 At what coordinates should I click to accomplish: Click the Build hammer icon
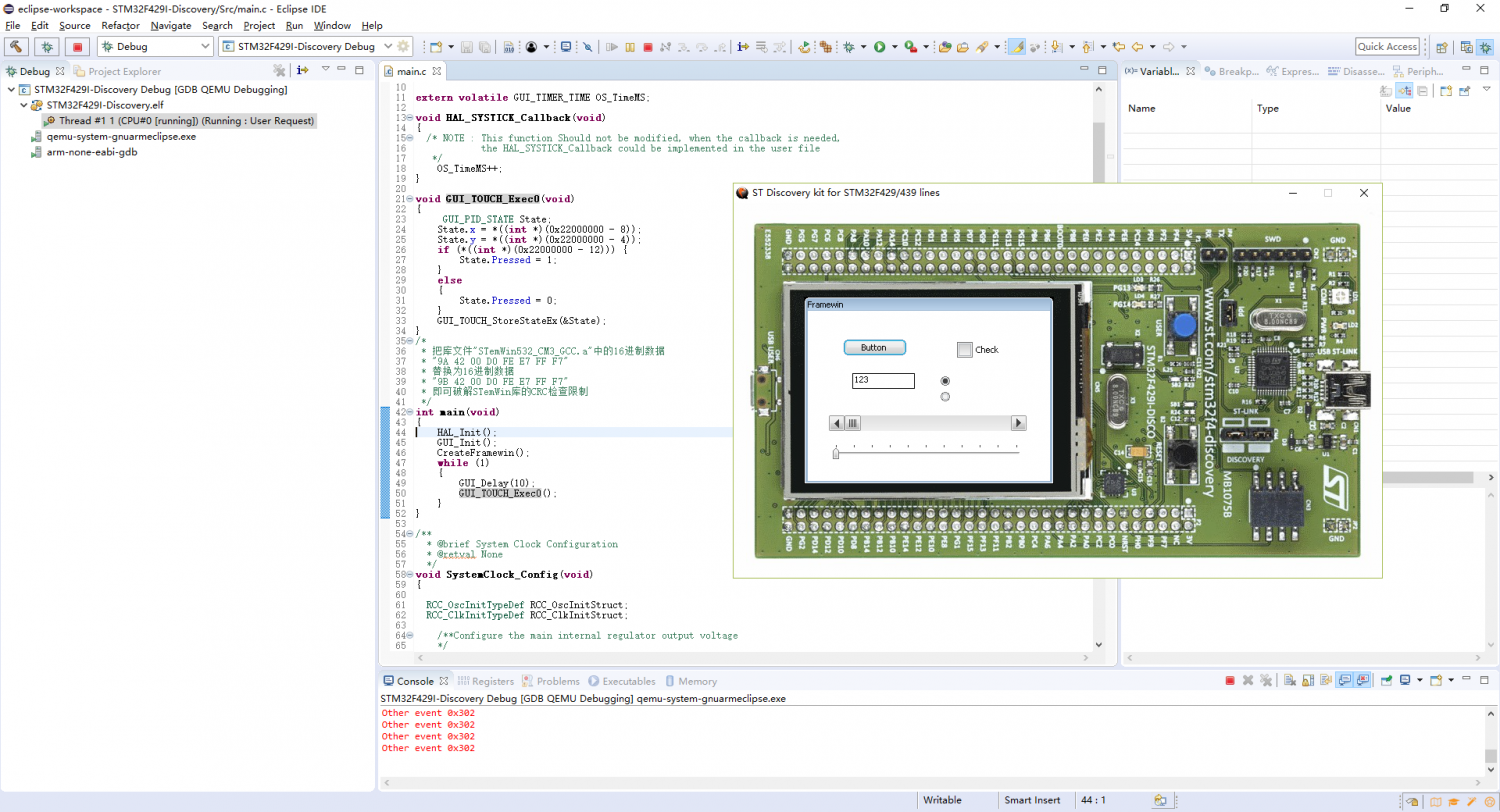tap(17, 46)
